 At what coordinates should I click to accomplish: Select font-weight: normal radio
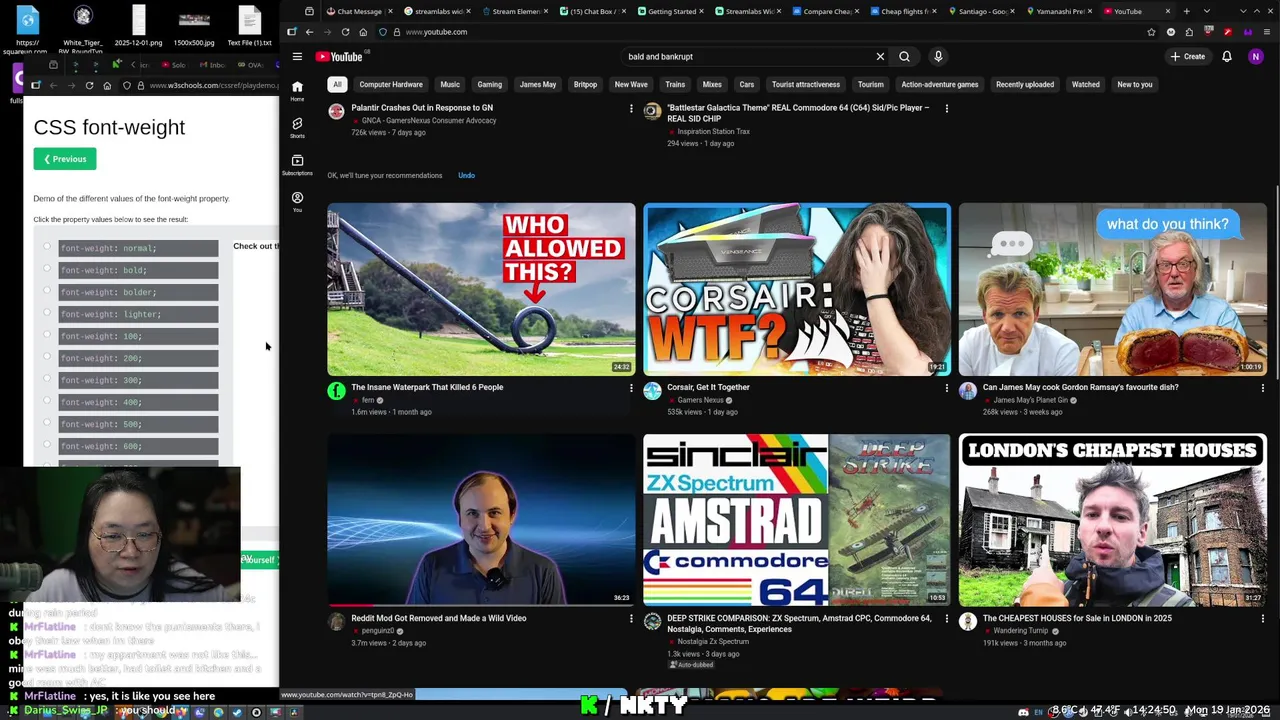[46, 247]
